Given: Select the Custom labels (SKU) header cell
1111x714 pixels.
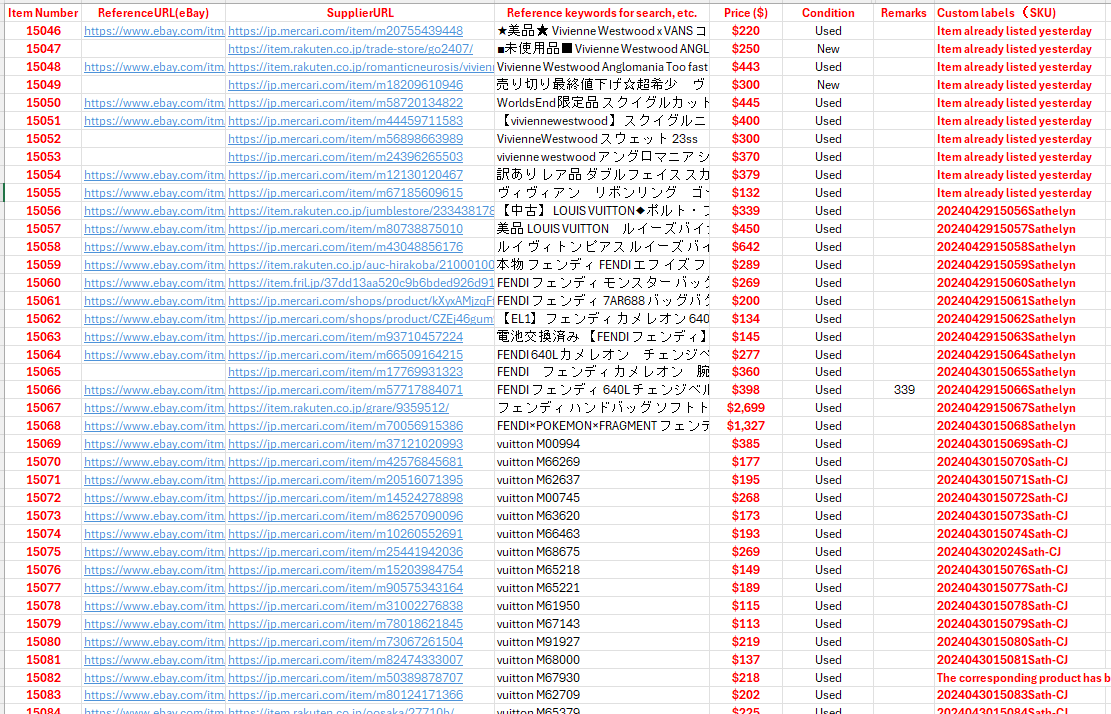Looking at the screenshot, I should (1022, 13).
